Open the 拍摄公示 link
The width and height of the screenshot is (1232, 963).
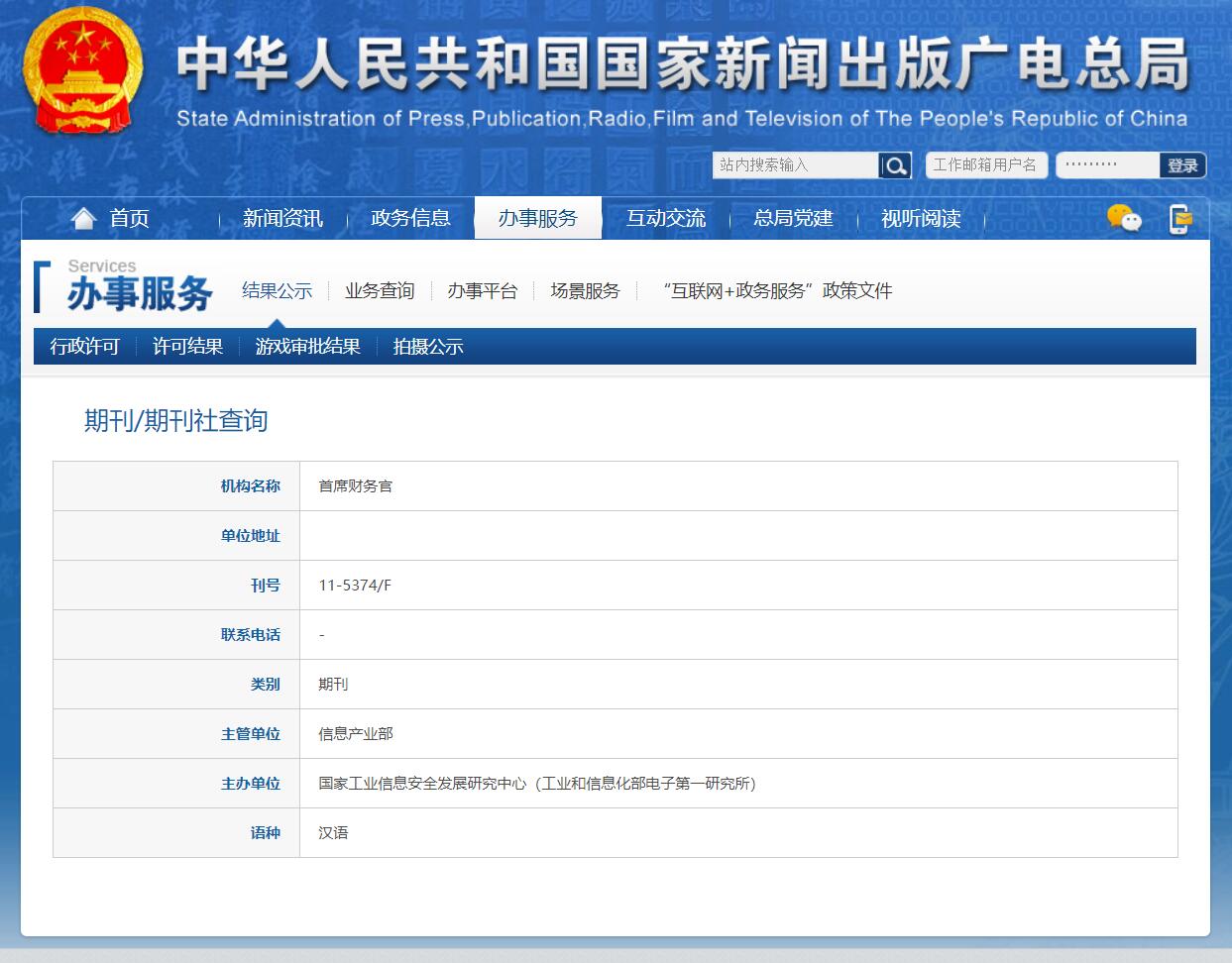[428, 347]
